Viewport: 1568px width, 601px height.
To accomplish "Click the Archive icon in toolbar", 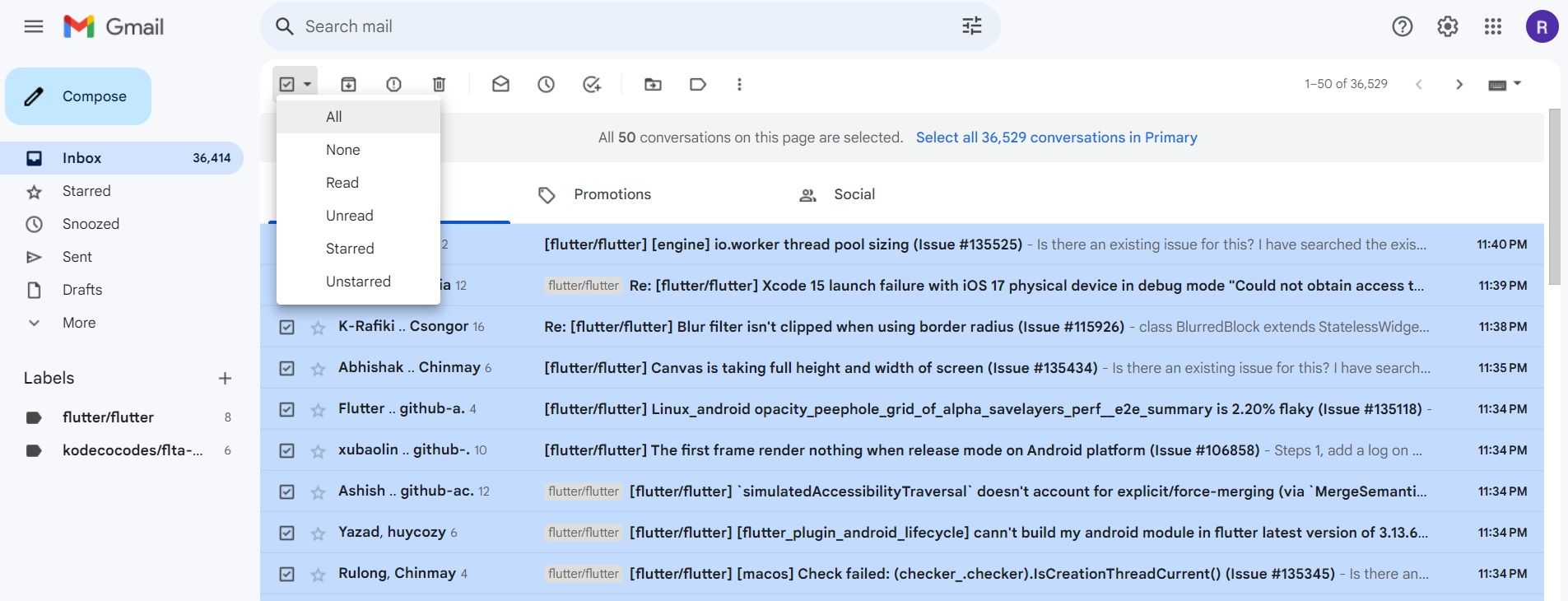I will [348, 84].
